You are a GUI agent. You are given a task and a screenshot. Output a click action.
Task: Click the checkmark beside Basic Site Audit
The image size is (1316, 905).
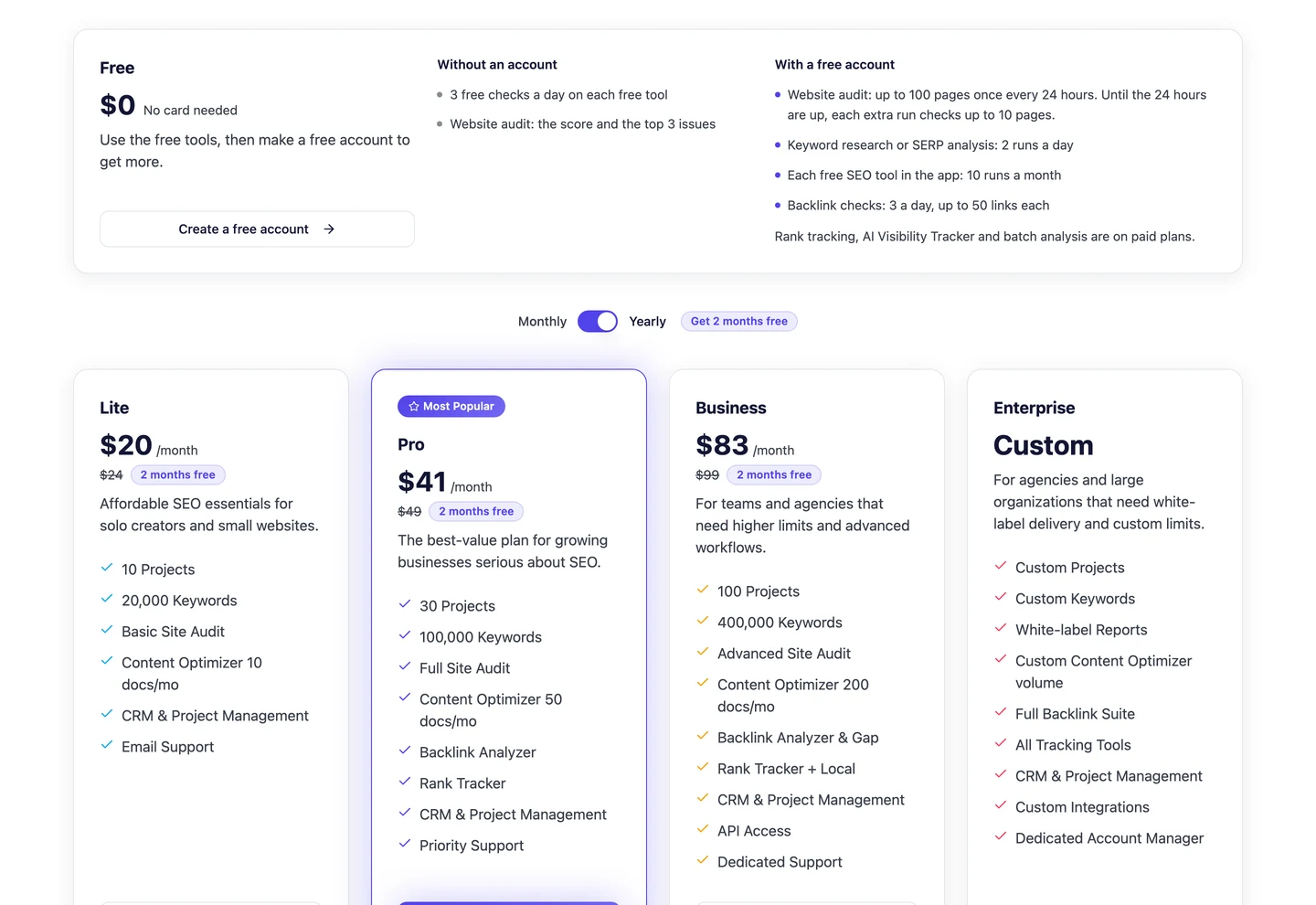(107, 631)
